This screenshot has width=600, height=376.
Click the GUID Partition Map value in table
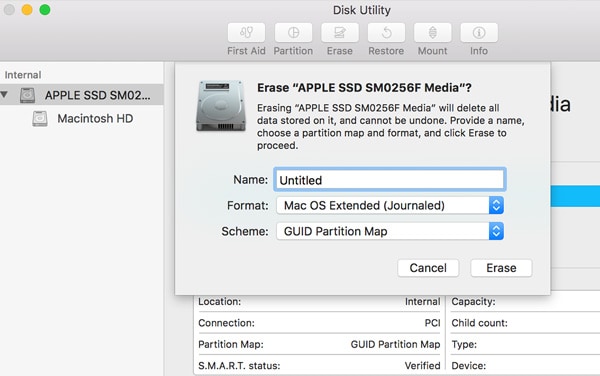[395, 344]
